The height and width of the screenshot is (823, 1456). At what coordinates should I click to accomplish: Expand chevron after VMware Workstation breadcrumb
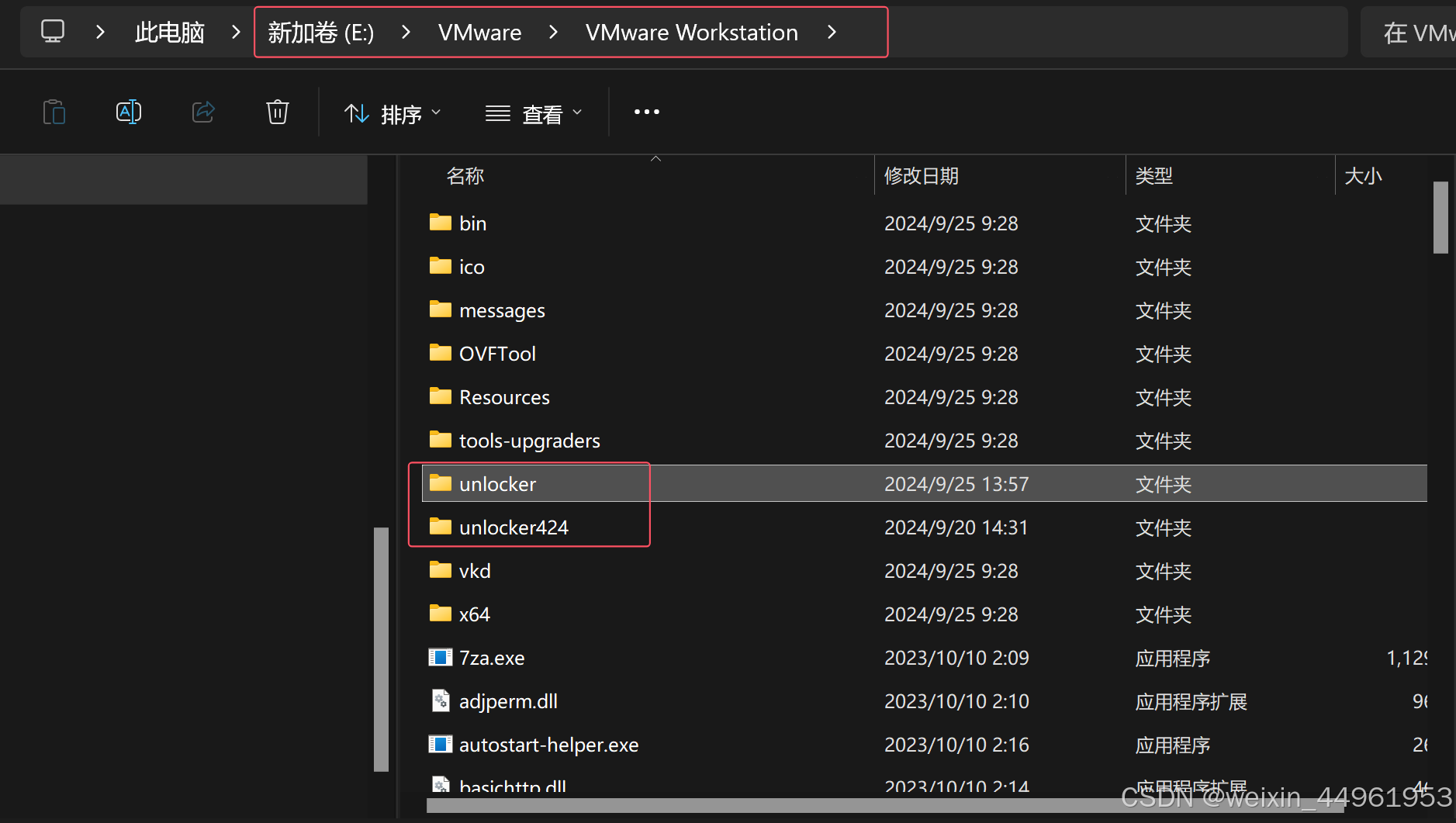[832, 32]
